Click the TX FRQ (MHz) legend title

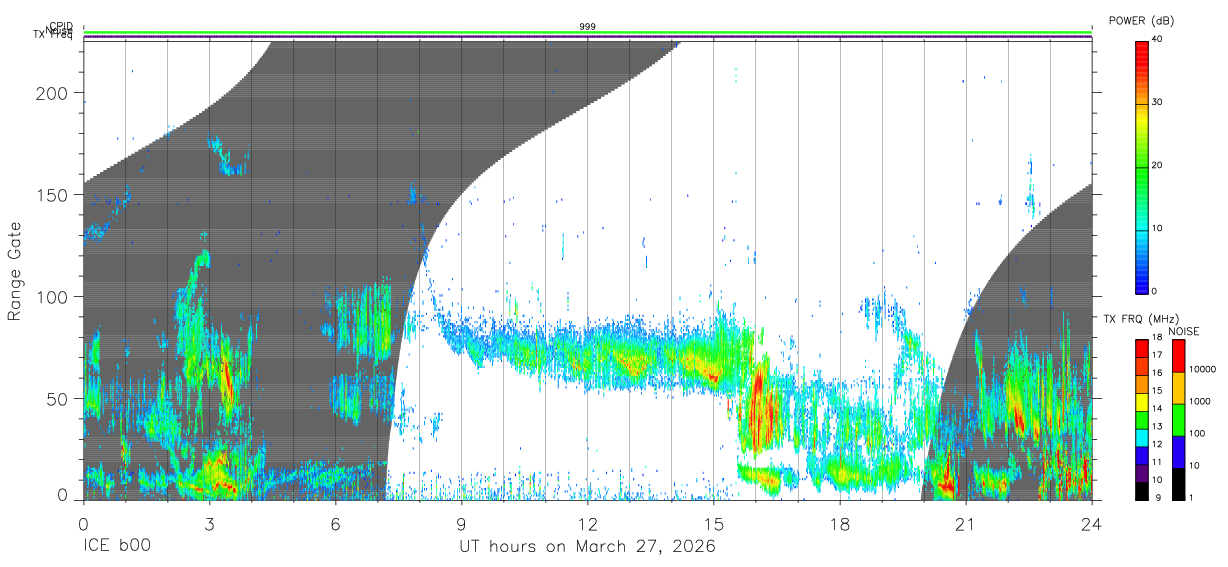pyautogui.click(x=1143, y=319)
